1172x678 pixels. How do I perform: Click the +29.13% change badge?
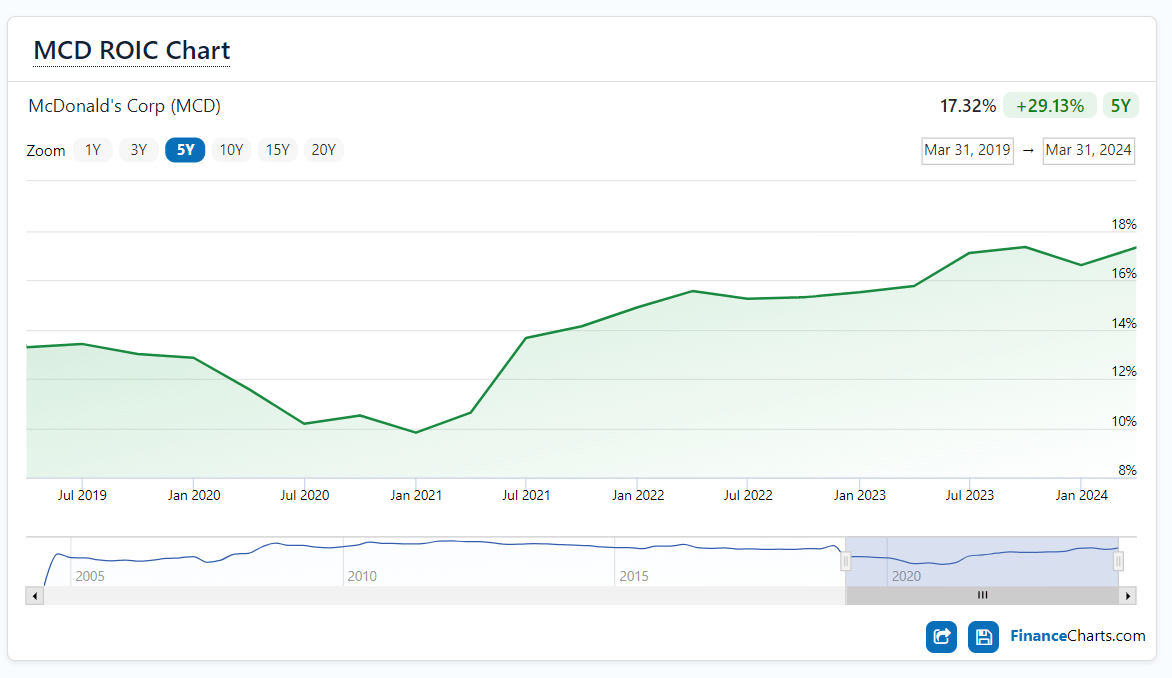pos(1049,105)
